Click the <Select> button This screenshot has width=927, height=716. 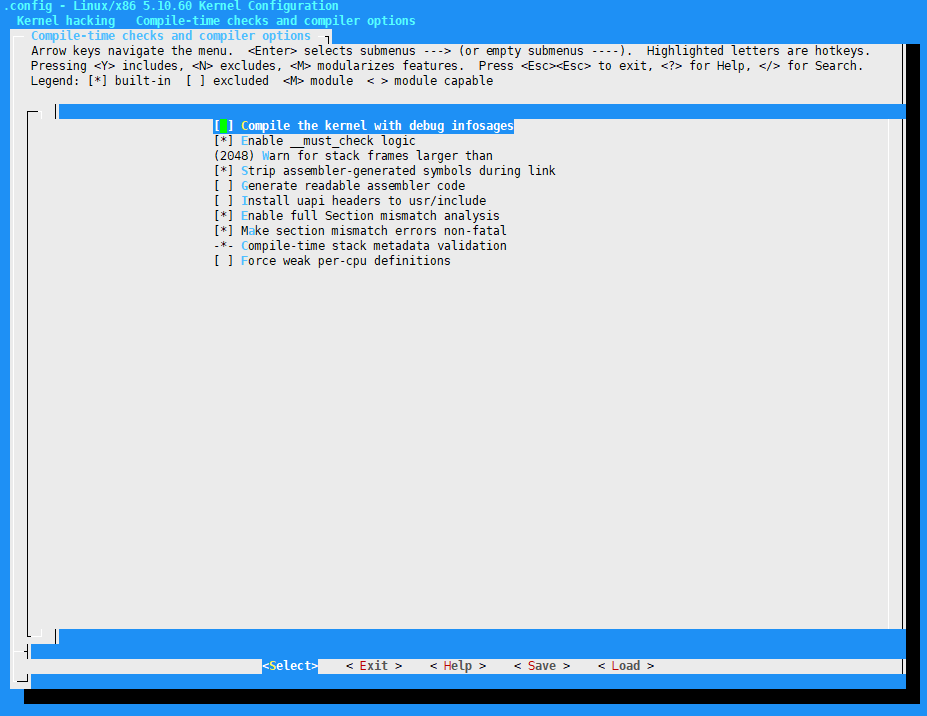(x=290, y=666)
